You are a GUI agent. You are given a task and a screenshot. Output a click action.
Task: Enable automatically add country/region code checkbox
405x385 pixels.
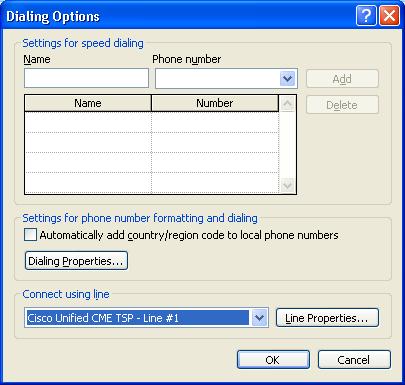coord(30,235)
